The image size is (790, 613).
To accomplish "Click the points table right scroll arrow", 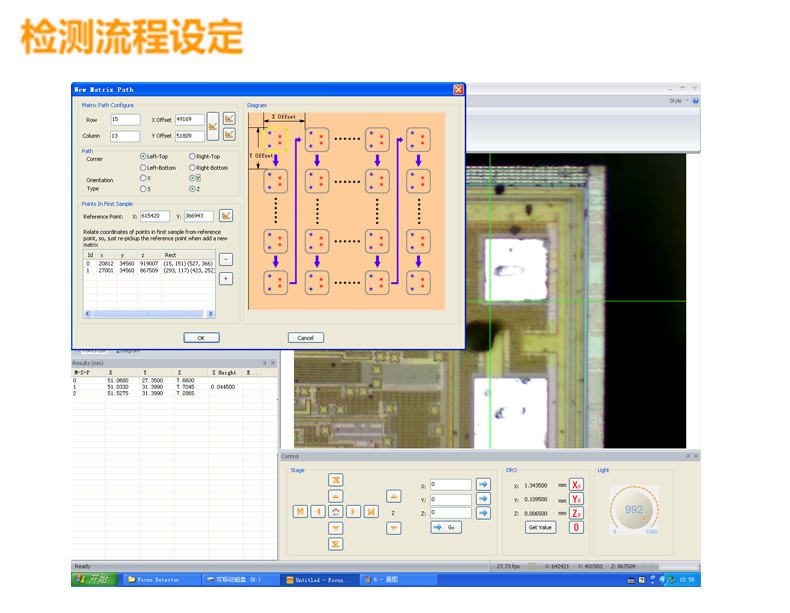I will tap(211, 313).
